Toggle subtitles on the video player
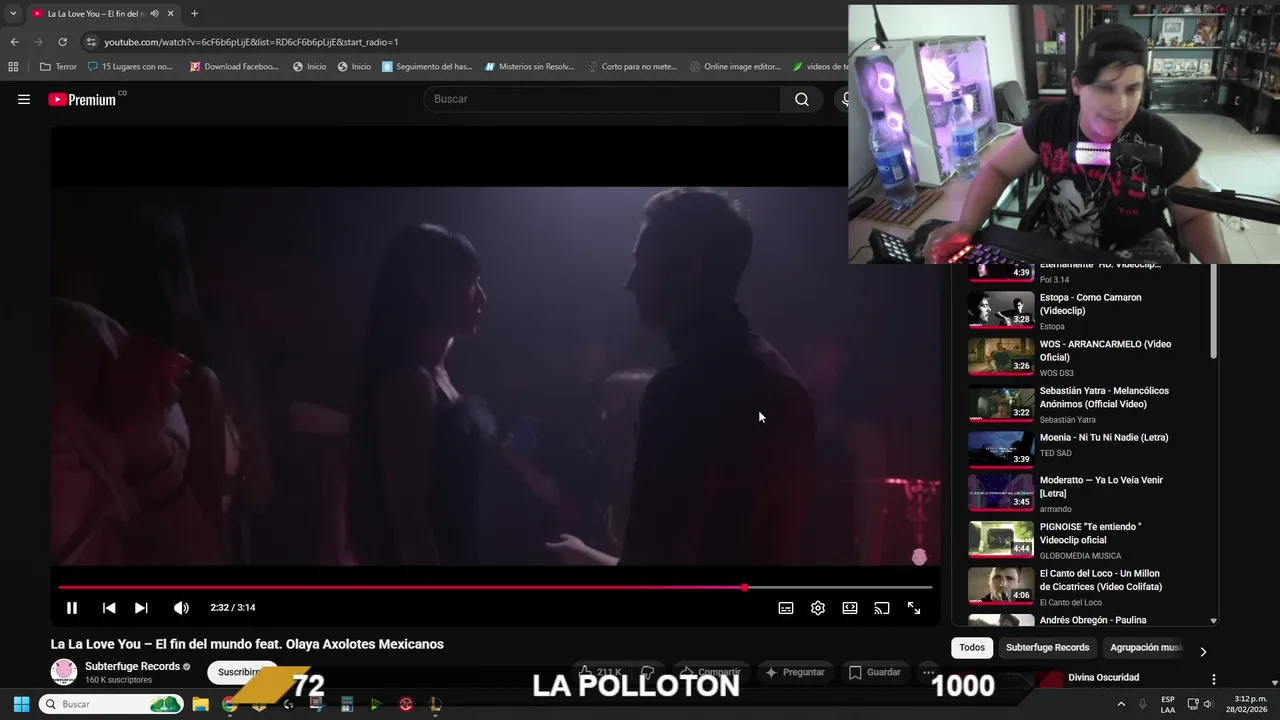This screenshot has width=1280, height=720. [x=786, y=608]
